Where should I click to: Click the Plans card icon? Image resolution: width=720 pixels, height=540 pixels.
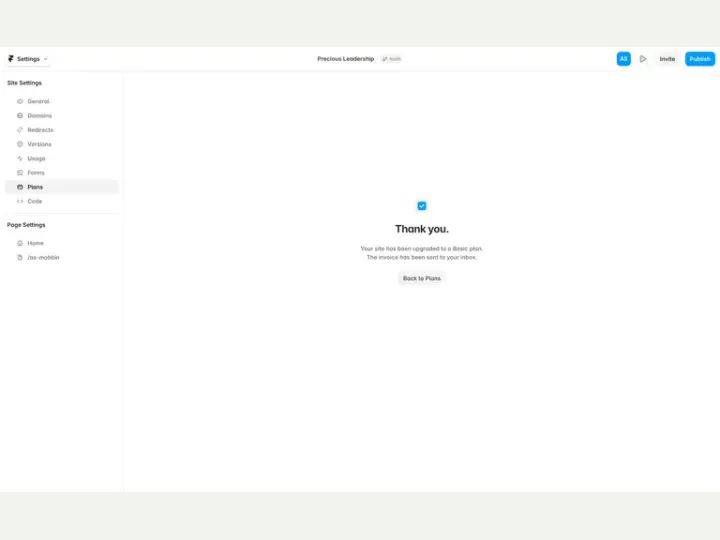pos(20,187)
